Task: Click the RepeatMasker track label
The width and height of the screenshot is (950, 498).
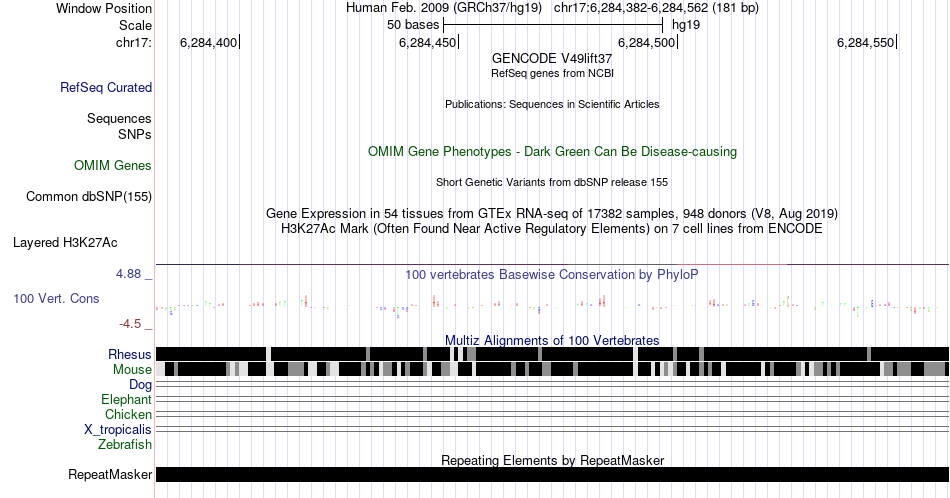Action: (x=110, y=474)
